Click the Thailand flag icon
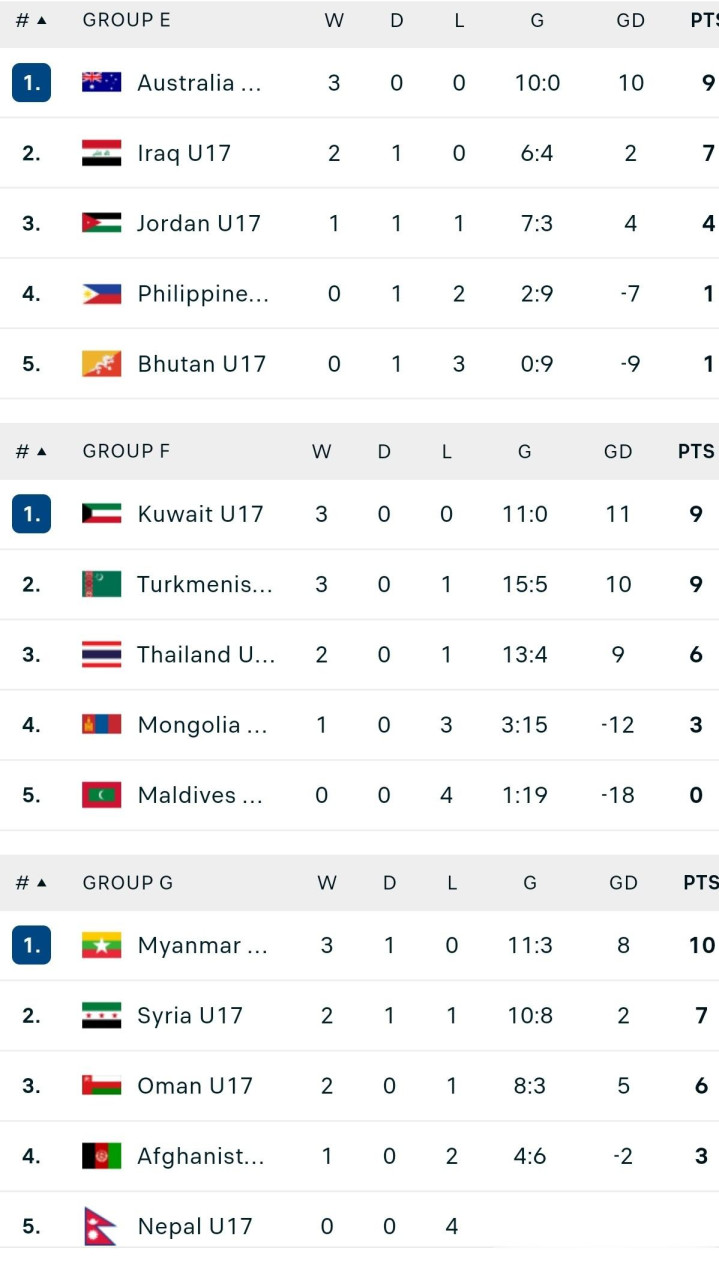 click(101, 655)
